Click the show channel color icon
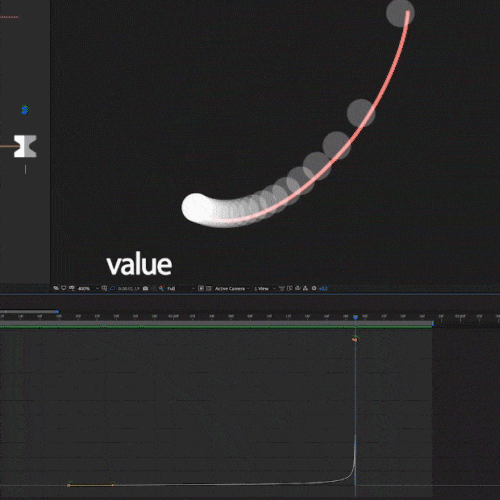 (x=161, y=288)
